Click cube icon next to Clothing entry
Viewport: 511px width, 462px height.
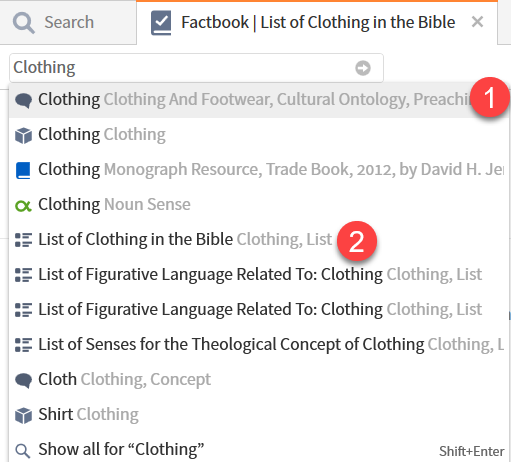coord(23,135)
